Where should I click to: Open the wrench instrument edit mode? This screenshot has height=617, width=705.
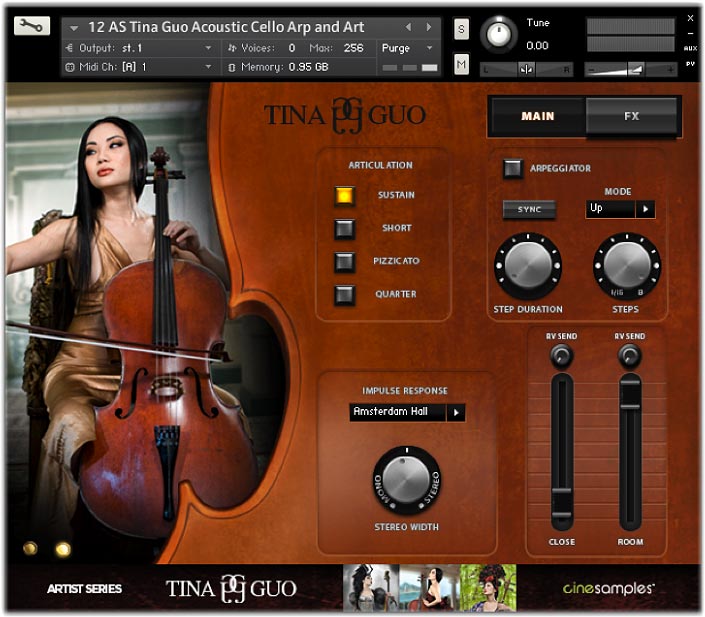pyautogui.click(x=31, y=26)
